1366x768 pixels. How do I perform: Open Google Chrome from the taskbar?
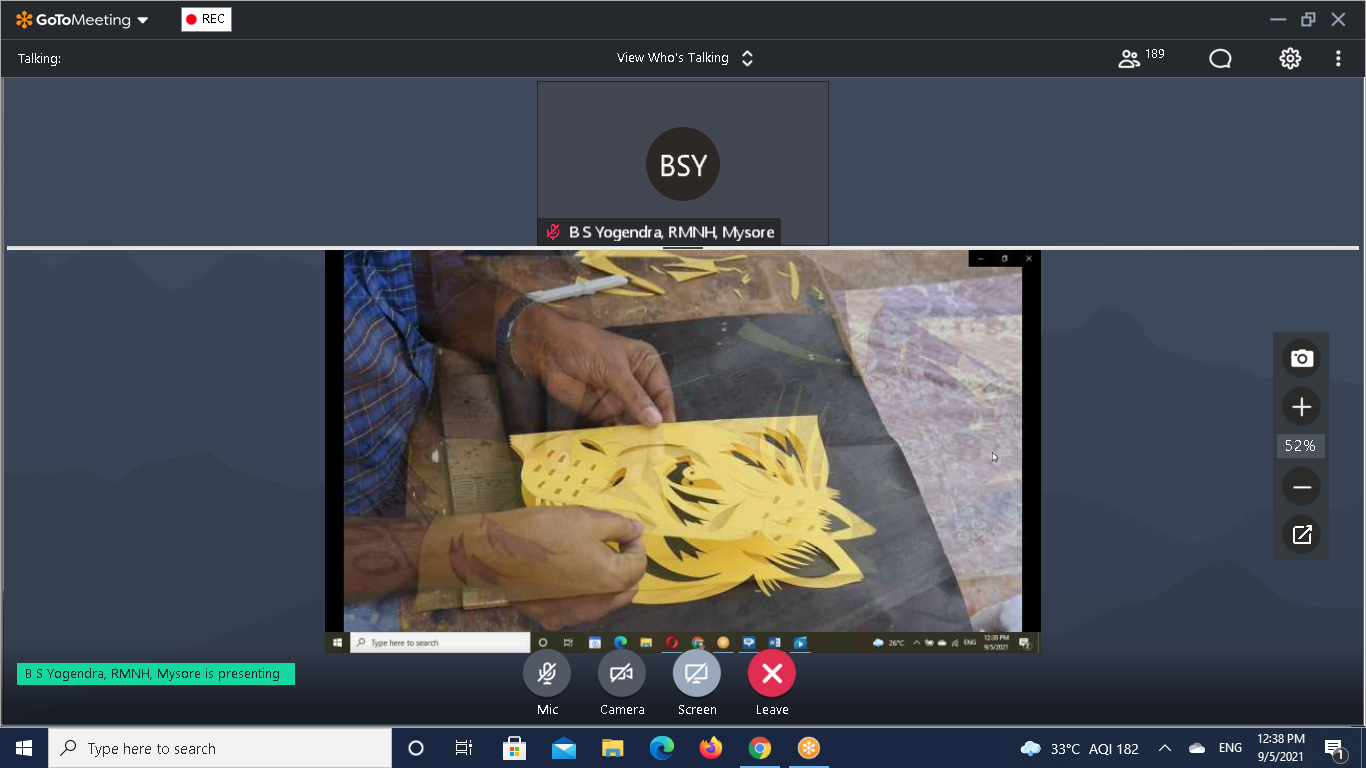click(x=760, y=748)
